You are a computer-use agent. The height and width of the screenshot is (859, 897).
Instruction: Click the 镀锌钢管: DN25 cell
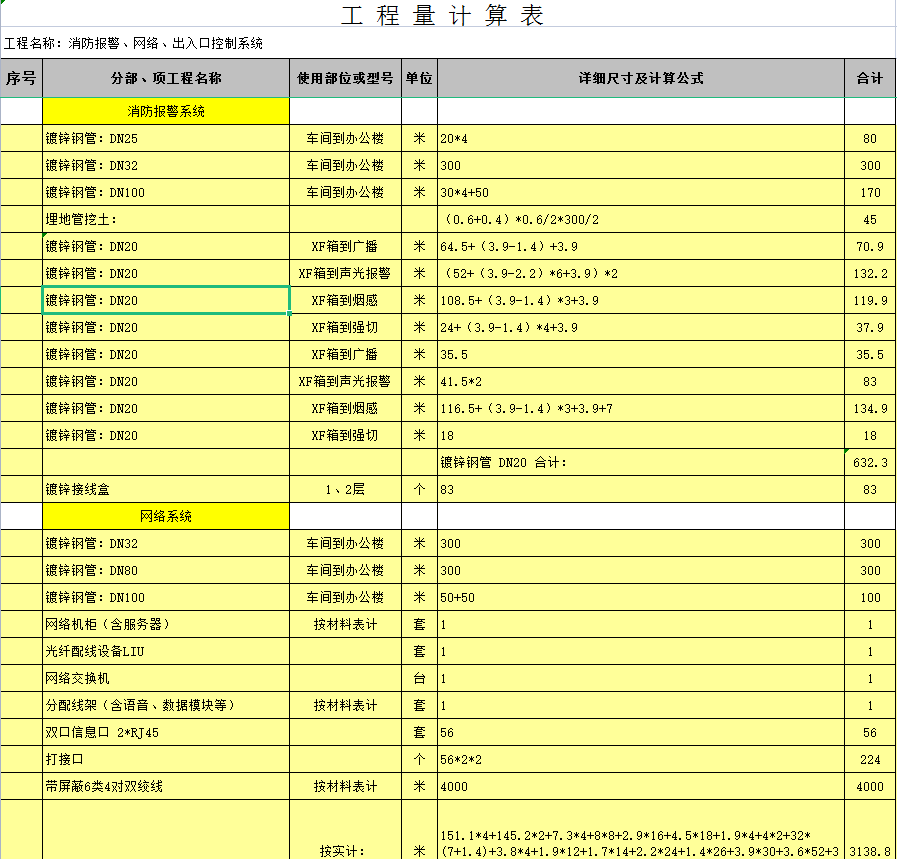tap(166, 139)
